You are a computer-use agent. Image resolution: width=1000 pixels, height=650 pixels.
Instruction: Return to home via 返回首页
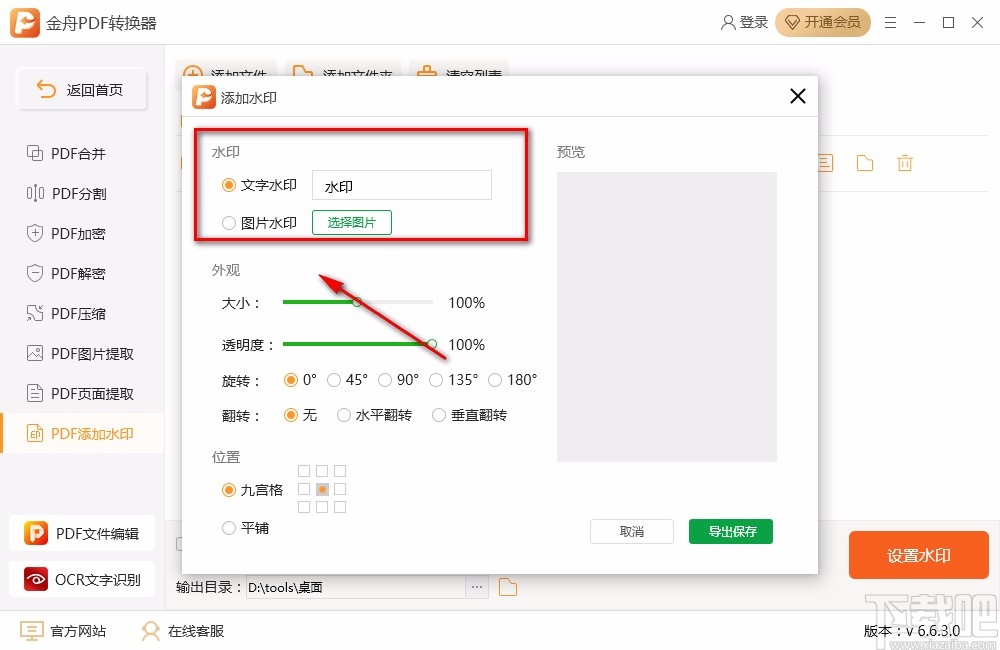pyautogui.click(x=82, y=89)
